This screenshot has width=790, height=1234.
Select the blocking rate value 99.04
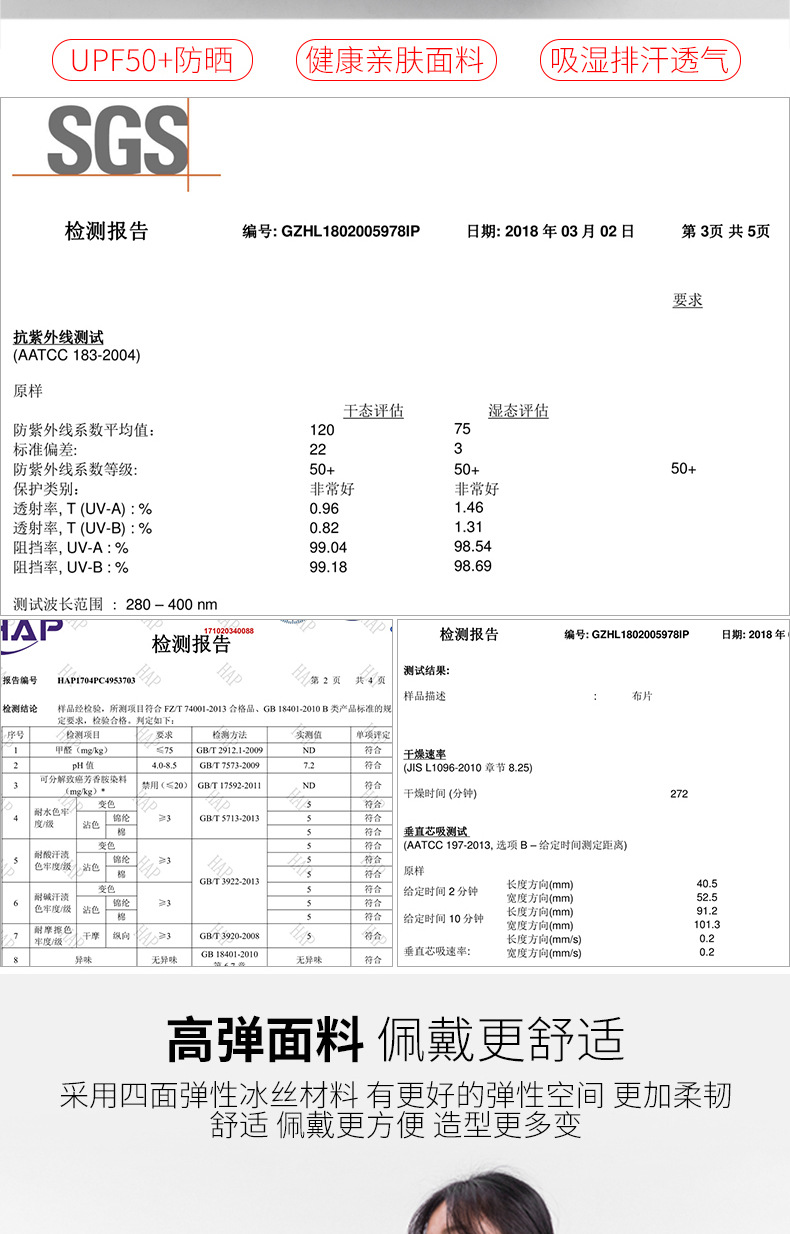tap(328, 547)
